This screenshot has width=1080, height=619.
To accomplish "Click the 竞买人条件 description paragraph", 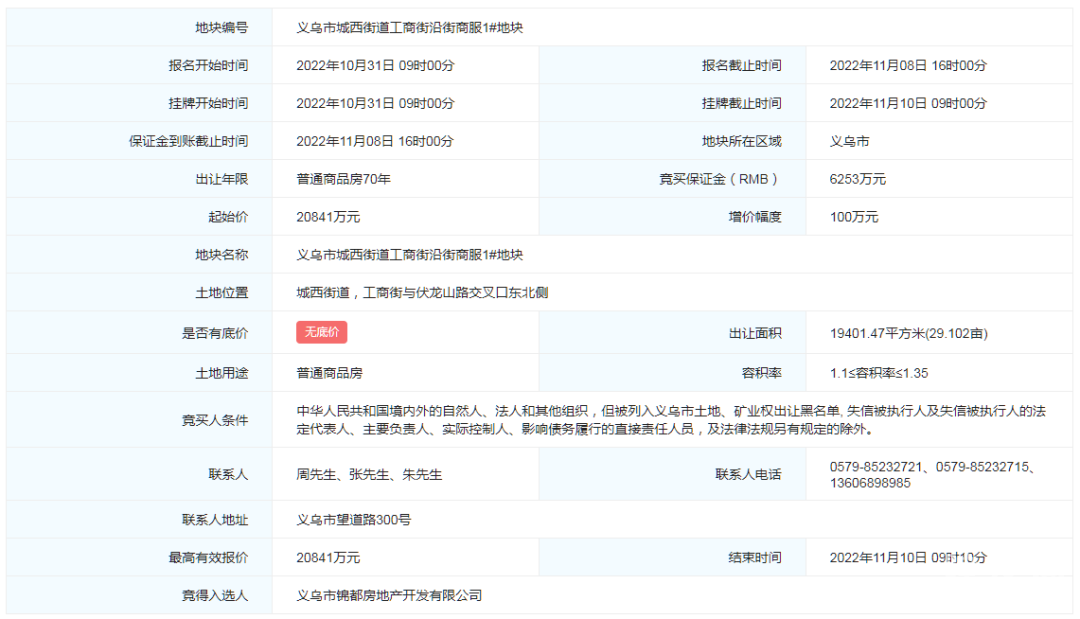I will (x=670, y=420).
